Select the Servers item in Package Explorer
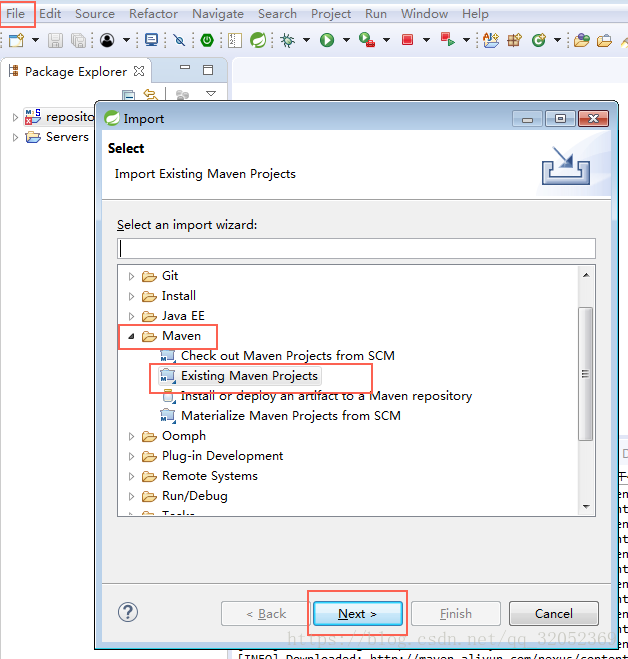 (67, 137)
